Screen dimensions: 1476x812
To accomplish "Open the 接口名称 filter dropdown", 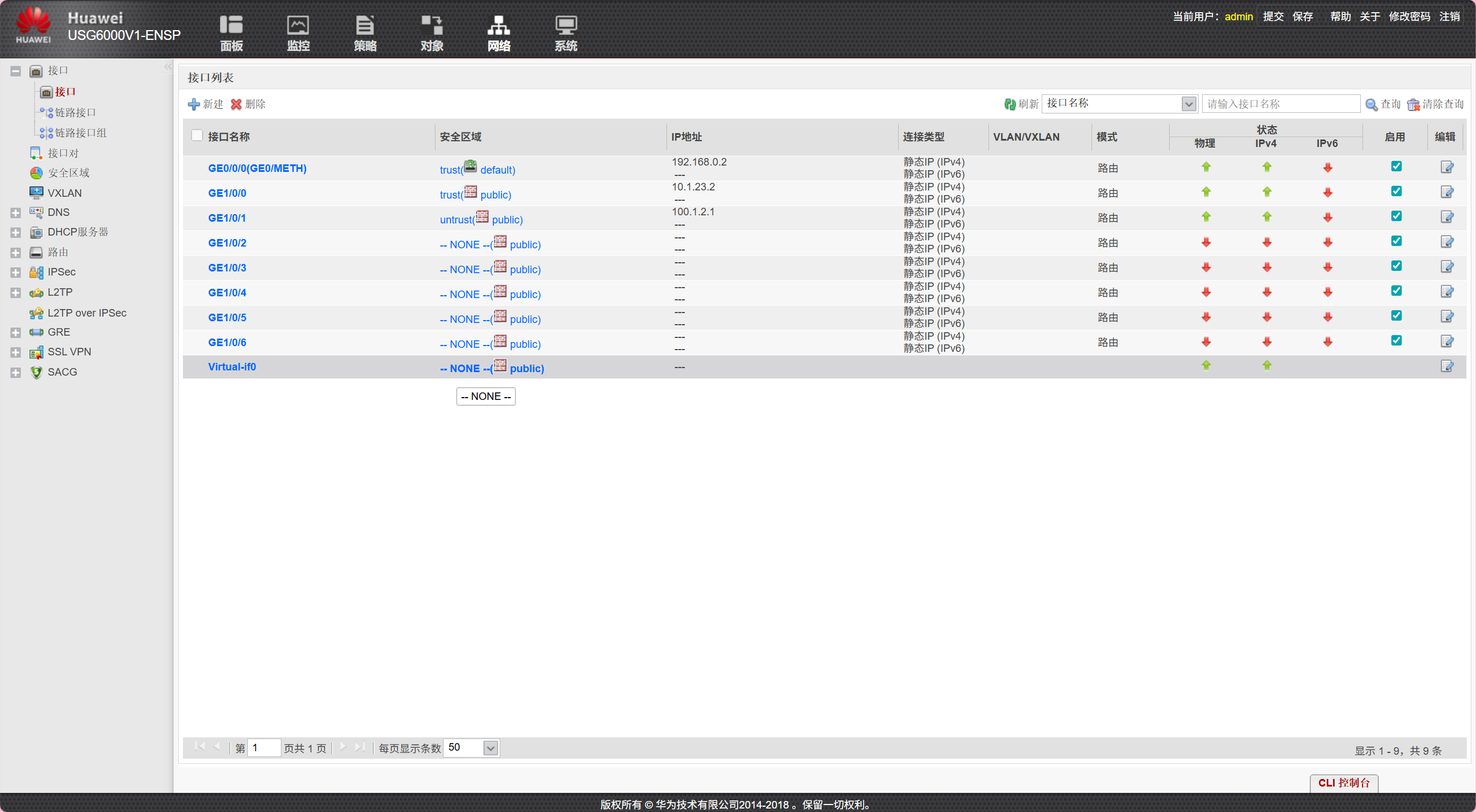I will point(1188,104).
